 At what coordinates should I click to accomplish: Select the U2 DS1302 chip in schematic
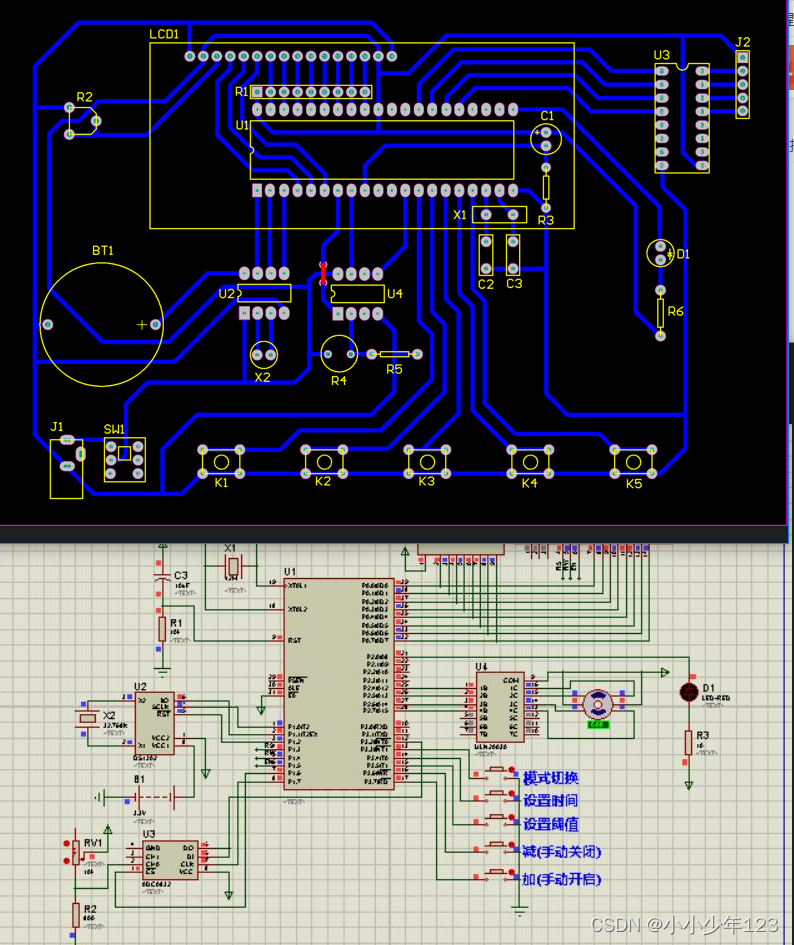point(154,723)
